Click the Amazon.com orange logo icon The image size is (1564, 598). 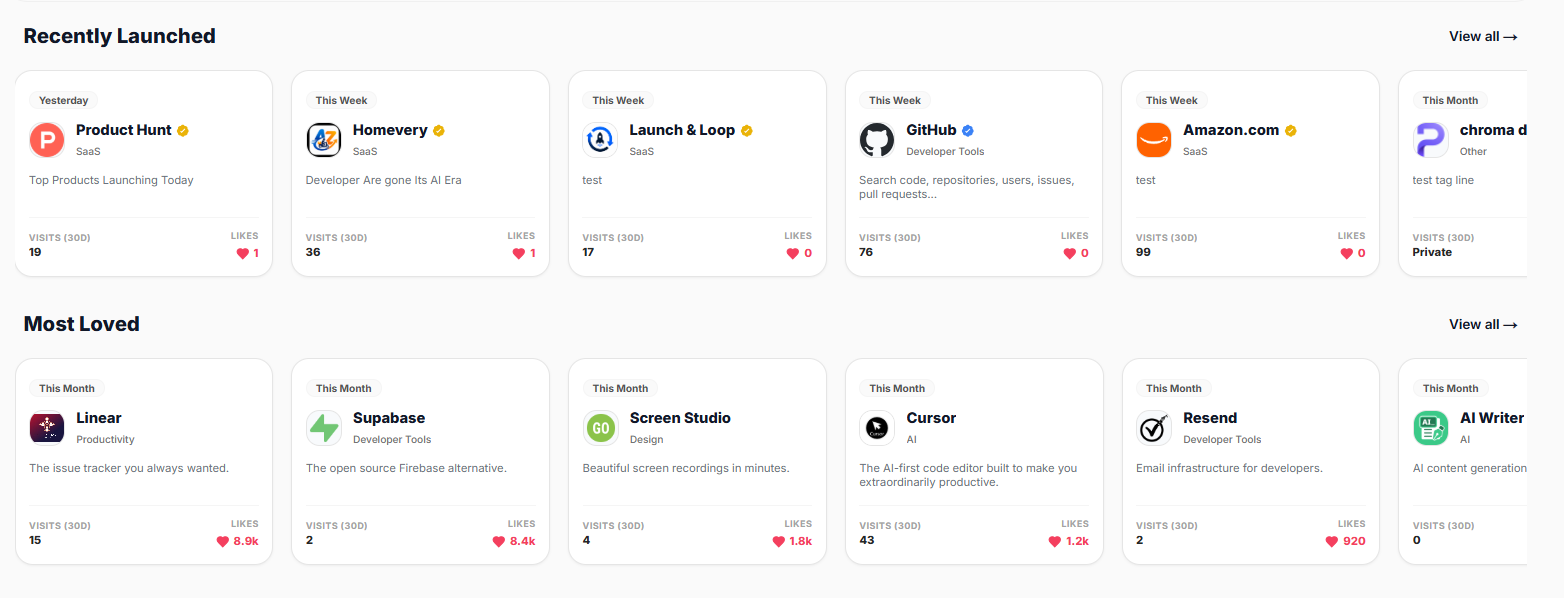click(1154, 140)
